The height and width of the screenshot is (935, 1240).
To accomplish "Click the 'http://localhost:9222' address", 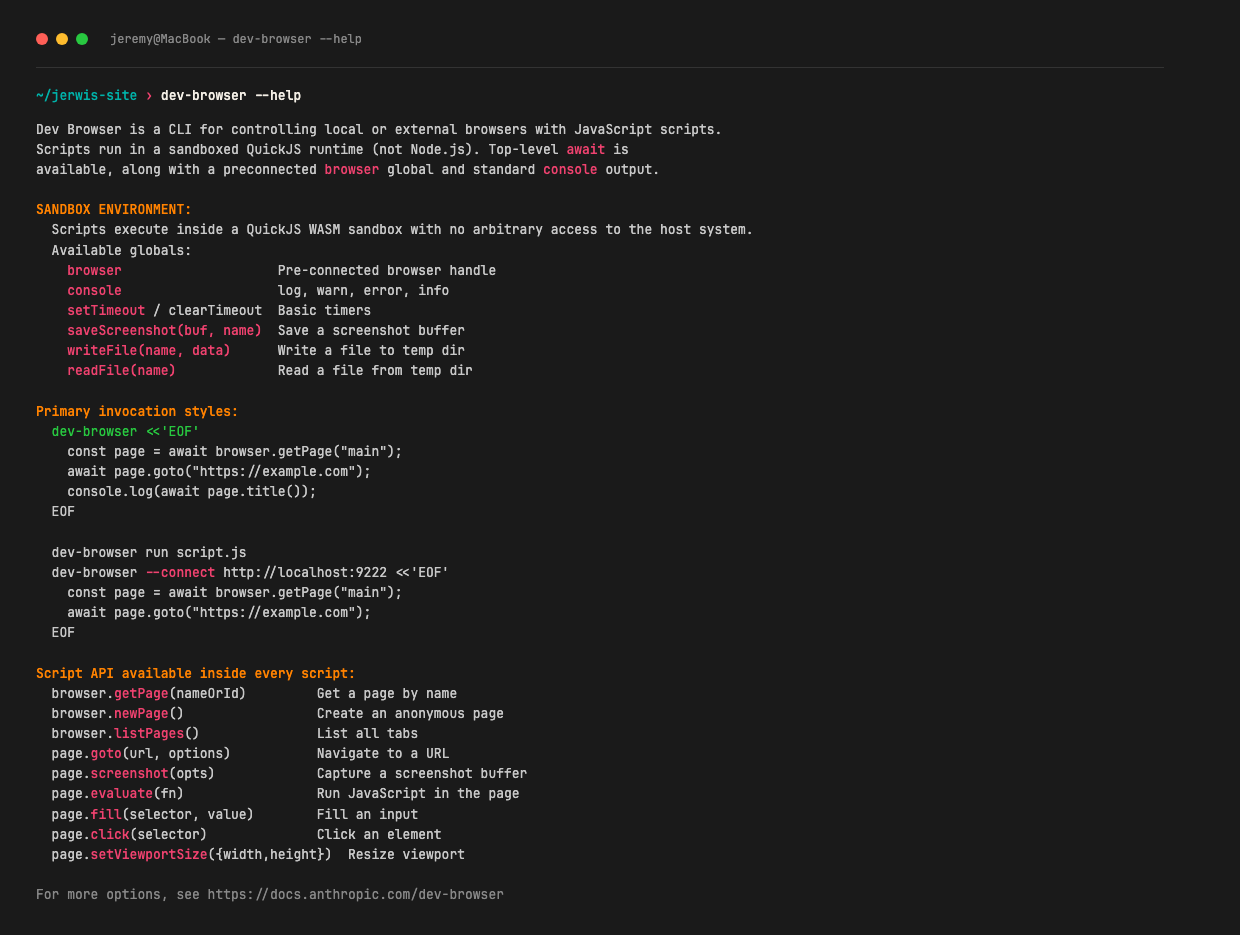I will click(x=305, y=573).
